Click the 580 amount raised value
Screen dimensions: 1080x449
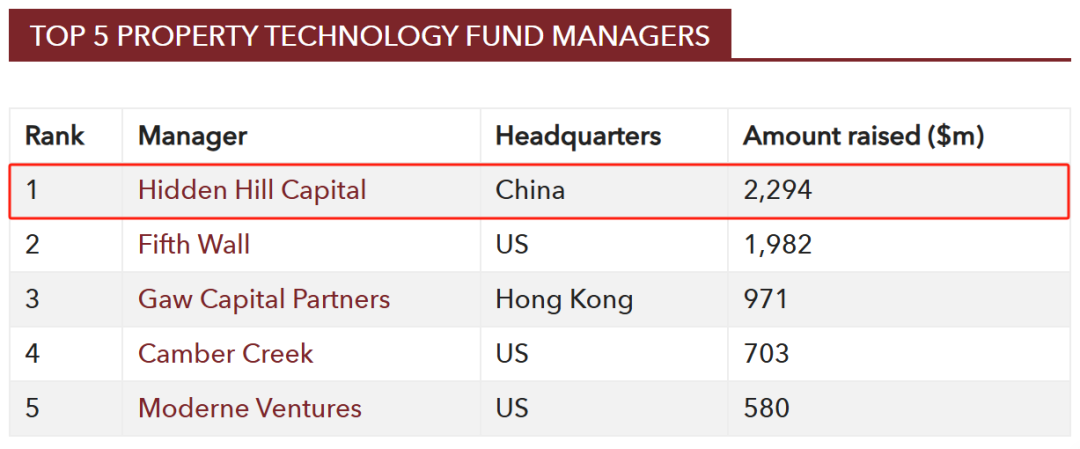pos(766,408)
